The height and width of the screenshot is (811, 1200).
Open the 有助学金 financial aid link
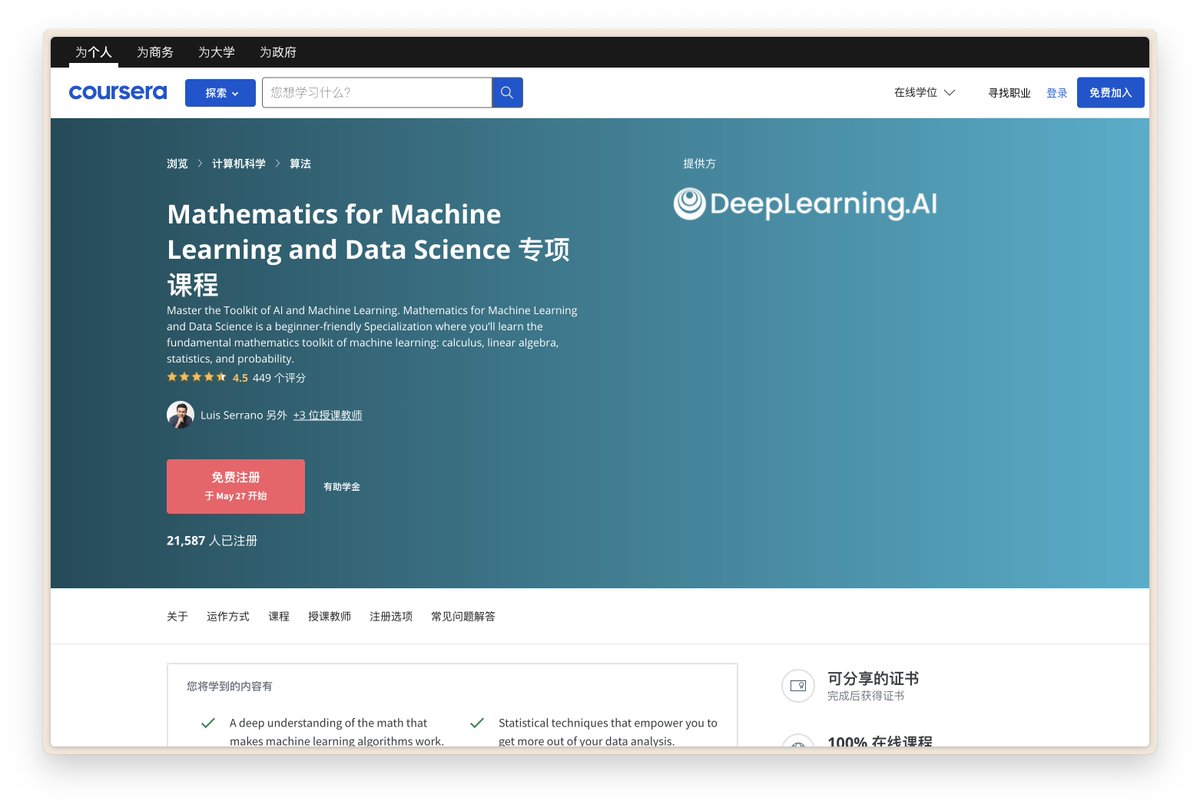342,487
